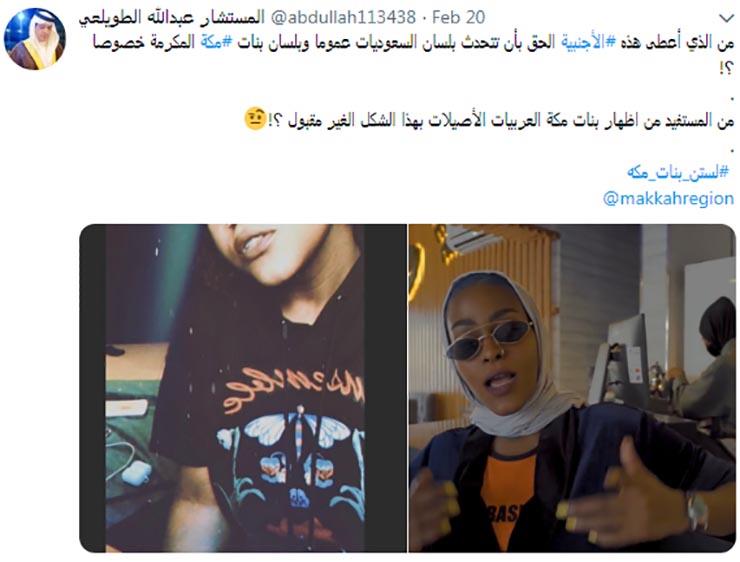The height and width of the screenshot is (562, 740).
Task: Open the tweet author's profile avatar
Action: pos(34,39)
